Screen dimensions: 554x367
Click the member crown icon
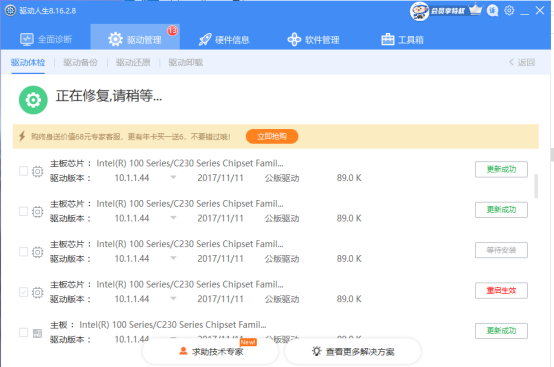475,10
